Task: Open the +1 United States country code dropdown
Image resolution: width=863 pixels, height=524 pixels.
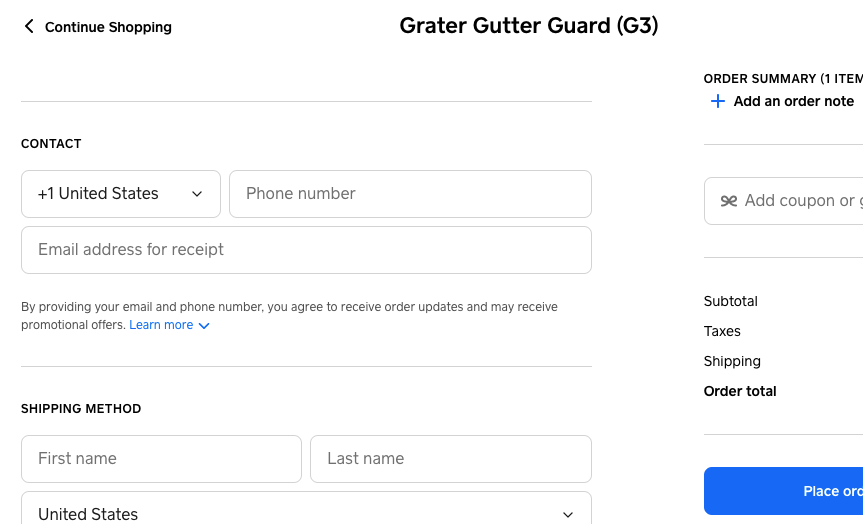Action: coord(121,194)
